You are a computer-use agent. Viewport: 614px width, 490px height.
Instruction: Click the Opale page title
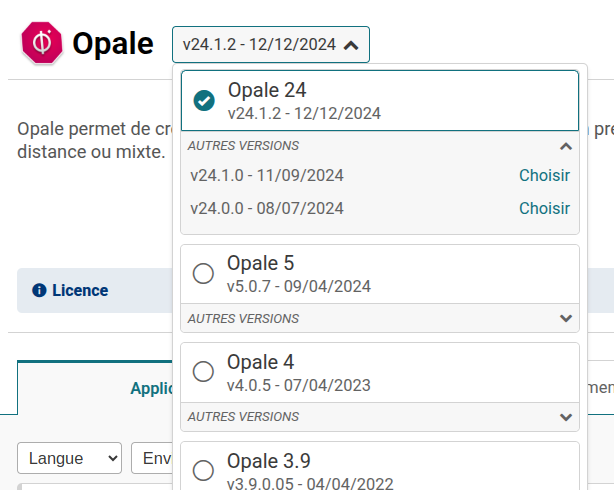[113, 43]
